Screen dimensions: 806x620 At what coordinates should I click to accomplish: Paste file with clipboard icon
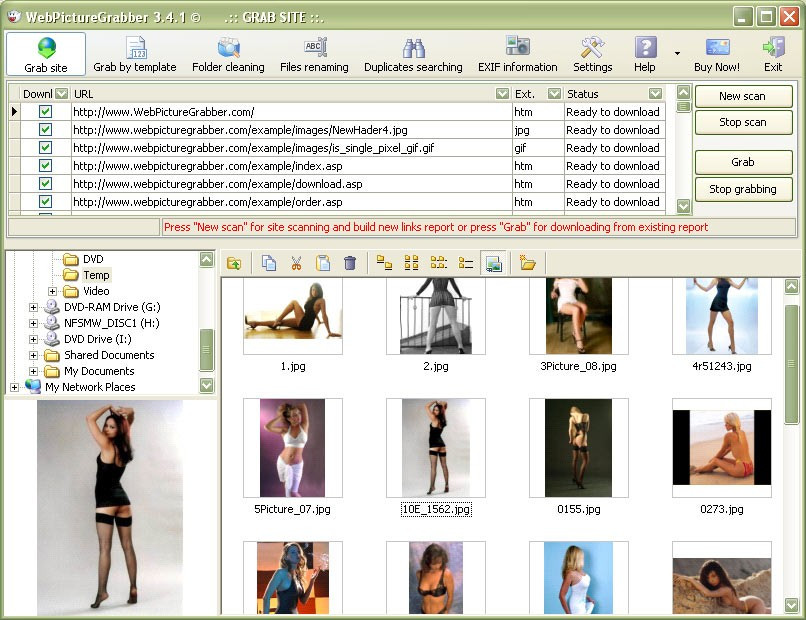coord(323,263)
